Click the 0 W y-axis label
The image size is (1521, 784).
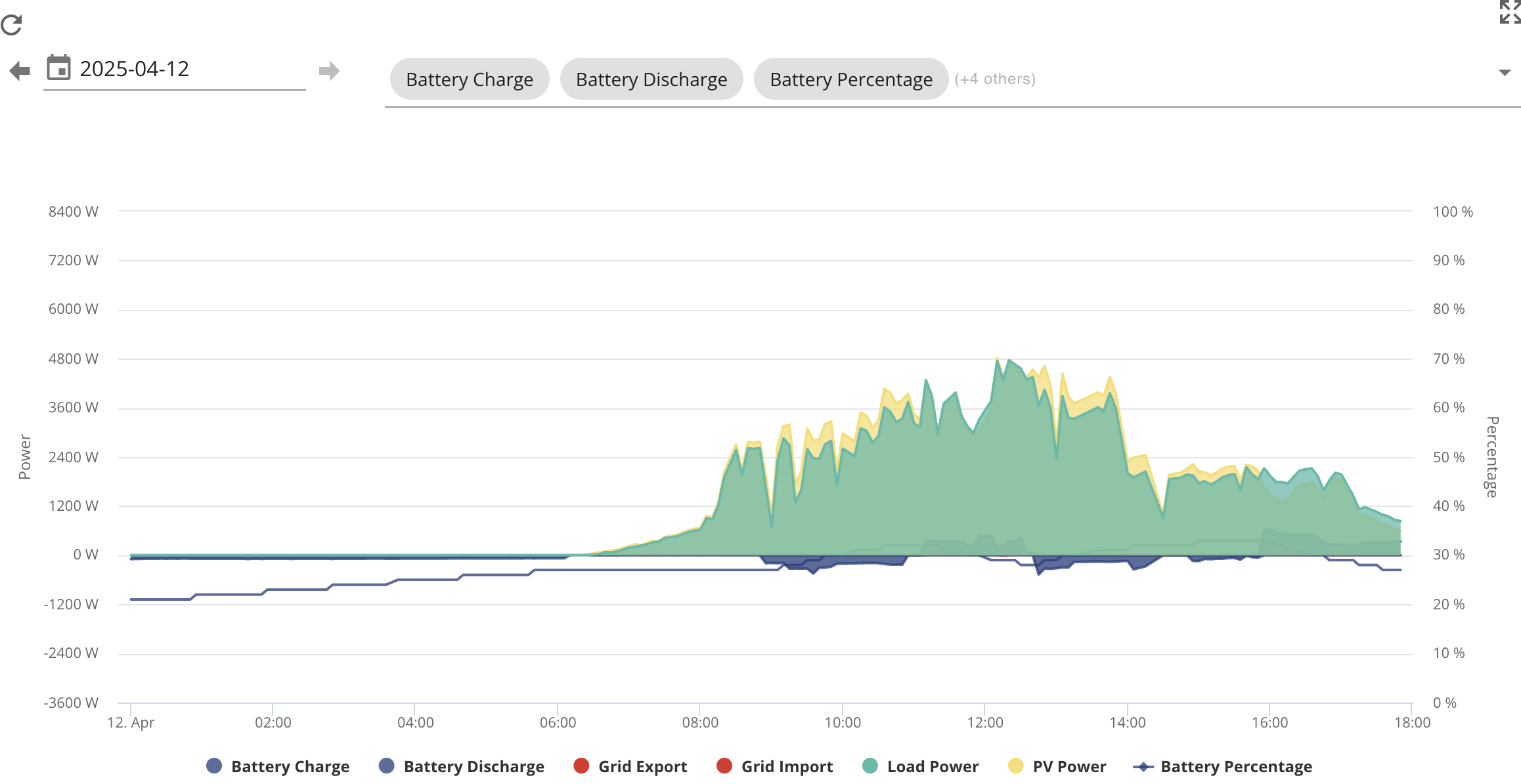85,555
